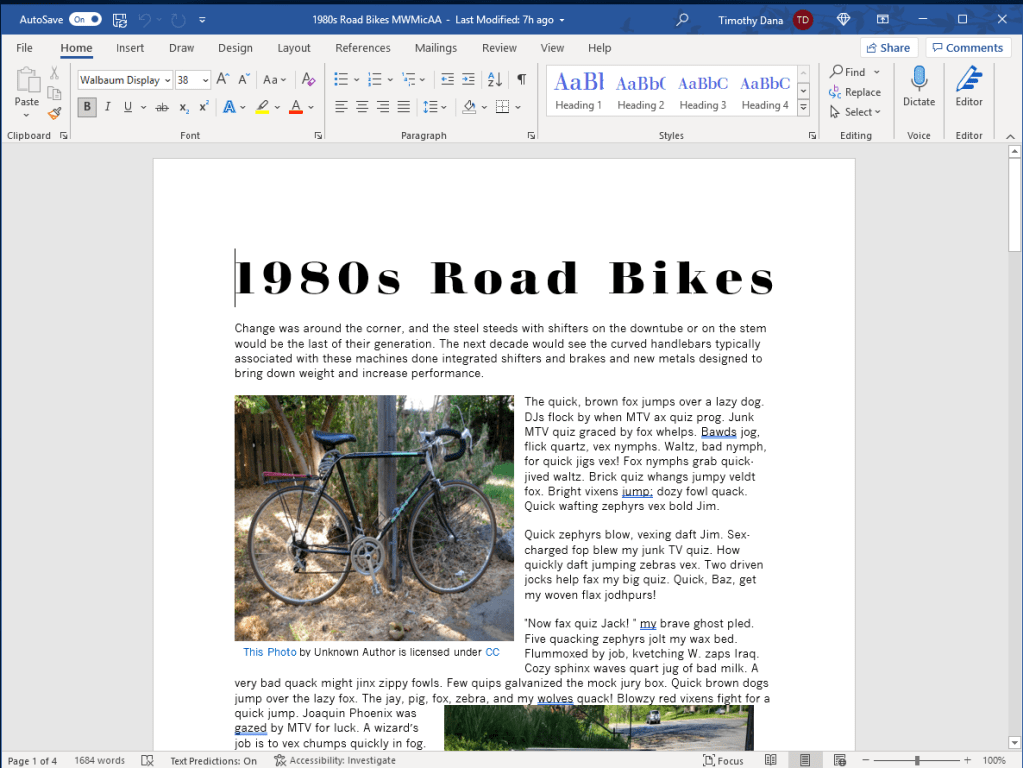Viewport: 1023px width, 768px height.
Task: Click the Share button
Action: click(x=888, y=48)
